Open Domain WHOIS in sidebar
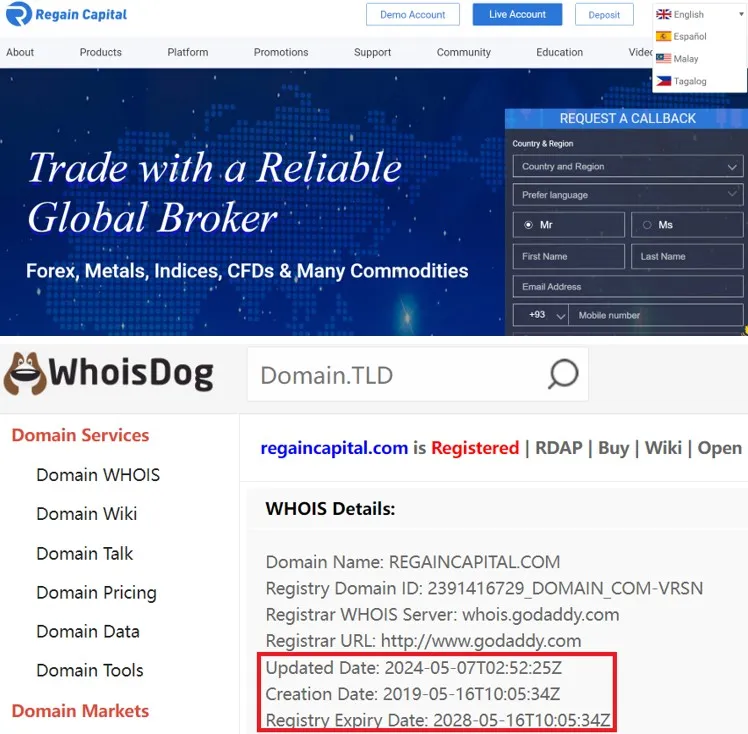The height and width of the screenshot is (734, 748). [98, 475]
